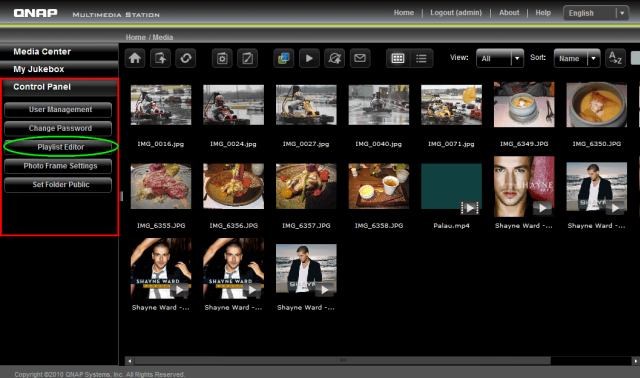This screenshot has width=640, height=378.
Task: Open the My Jukebox section
Action: [59, 69]
